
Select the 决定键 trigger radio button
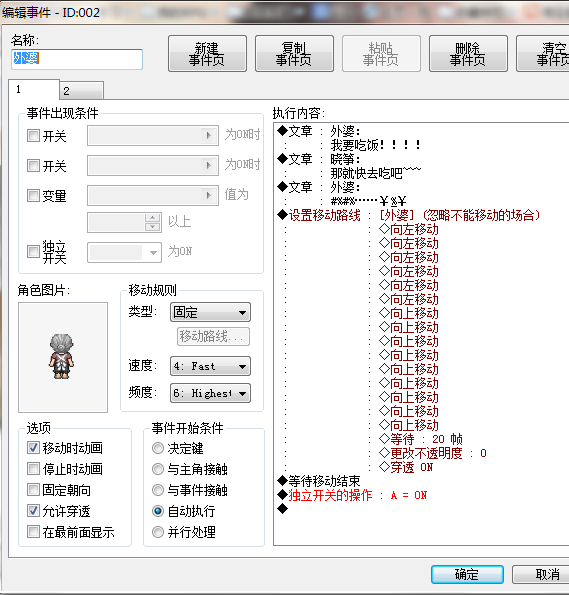tap(158, 448)
